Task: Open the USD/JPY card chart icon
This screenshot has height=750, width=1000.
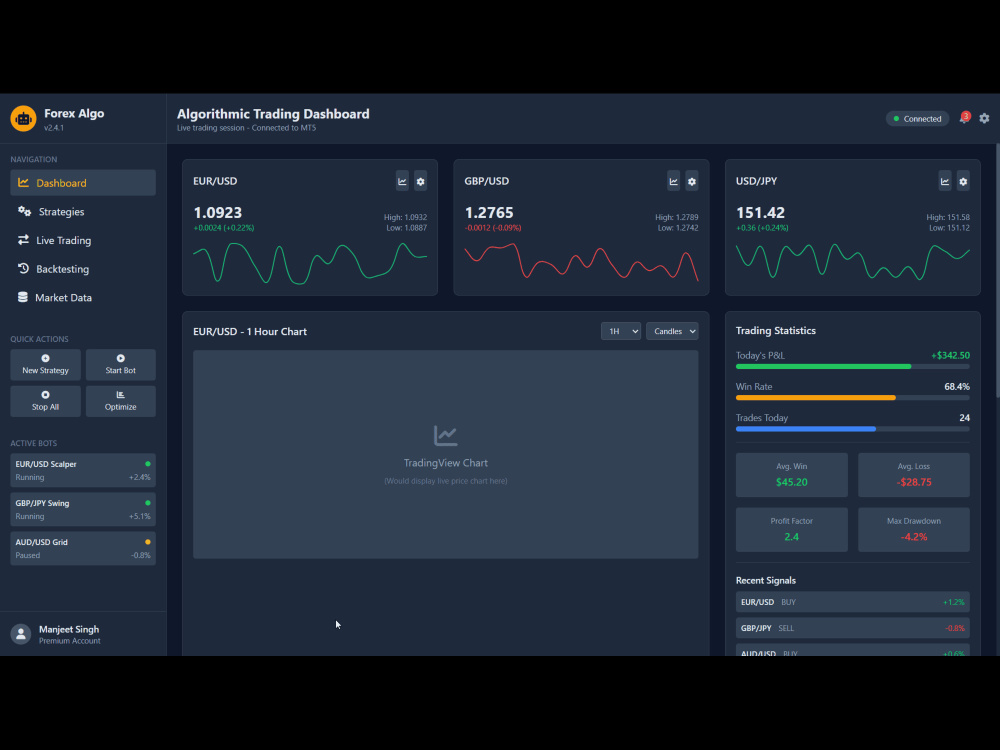Action: click(945, 181)
